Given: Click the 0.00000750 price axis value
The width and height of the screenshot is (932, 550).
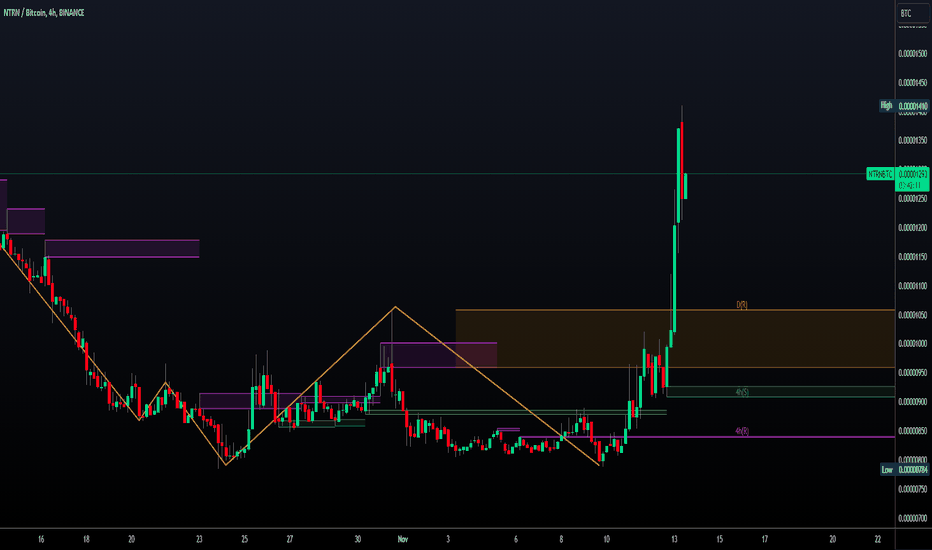Looking at the screenshot, I should [912, 489].
